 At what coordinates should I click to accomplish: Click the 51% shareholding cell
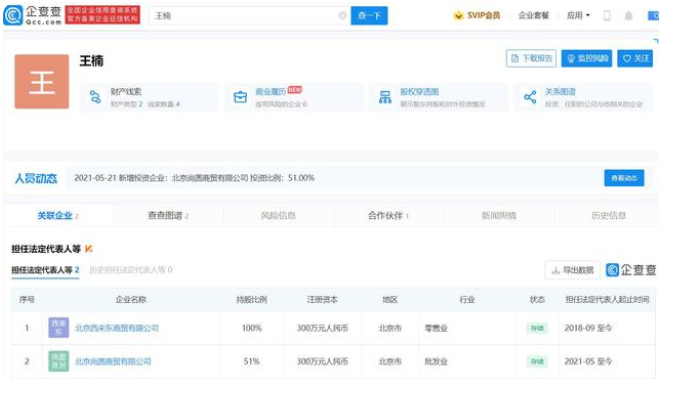point(251,362)
